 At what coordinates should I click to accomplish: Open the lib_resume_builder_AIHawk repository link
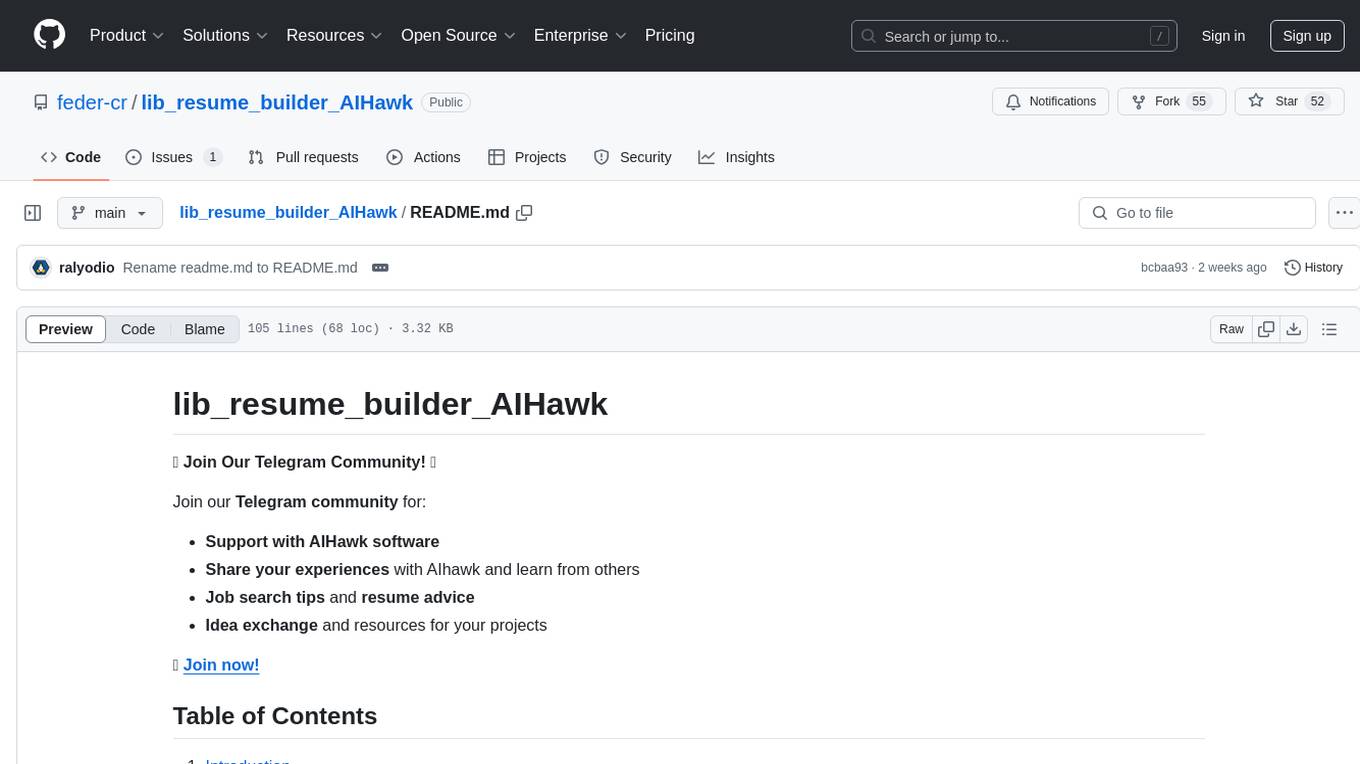click(277, 102)
